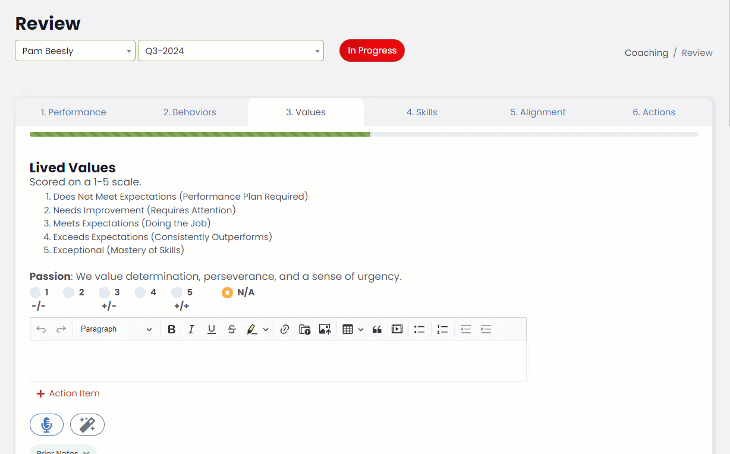Select score 1 for Passion
This screenshot has height=454, width=730.
coord(36,293)
